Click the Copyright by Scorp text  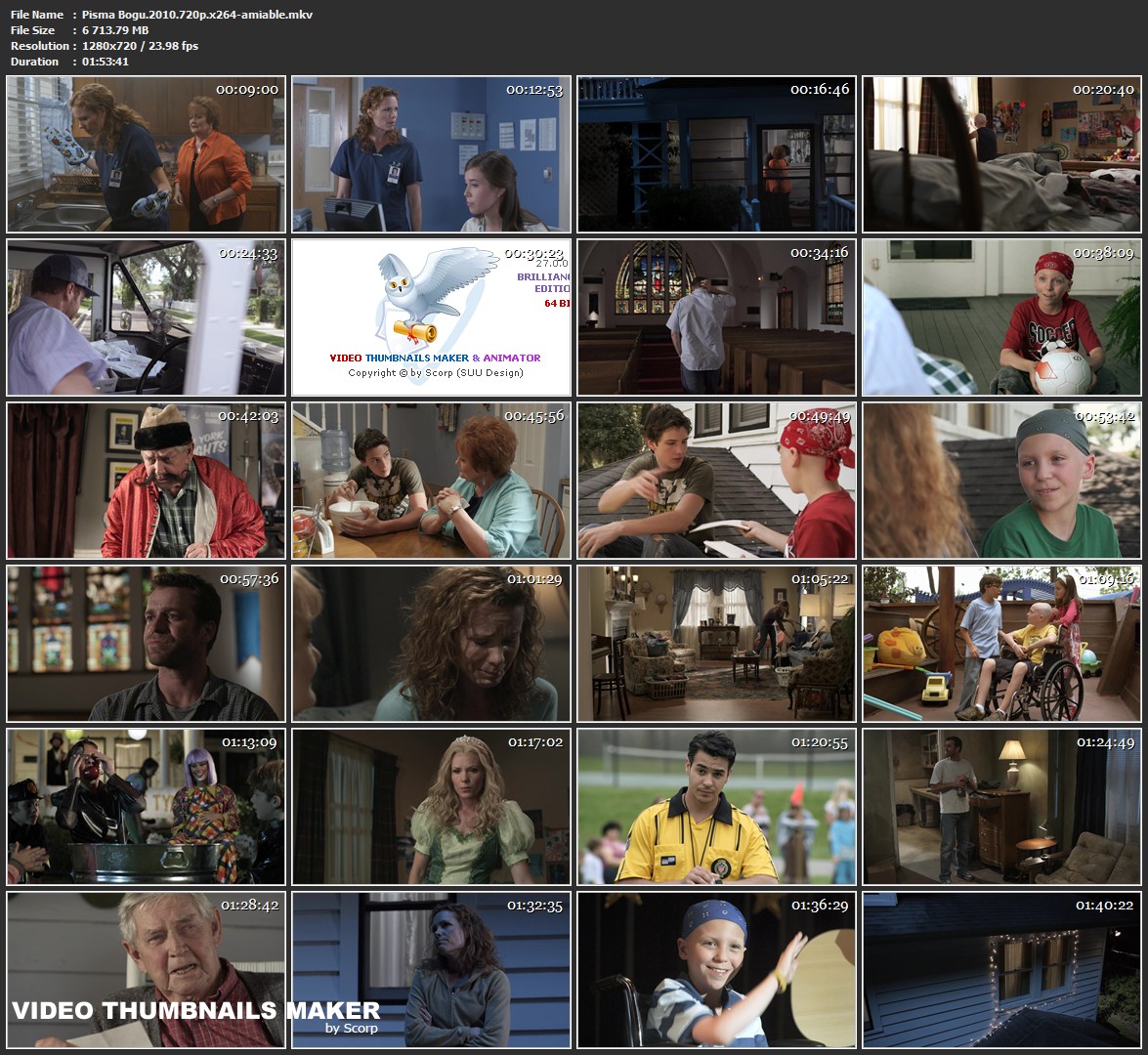click(x=435, y=373)
